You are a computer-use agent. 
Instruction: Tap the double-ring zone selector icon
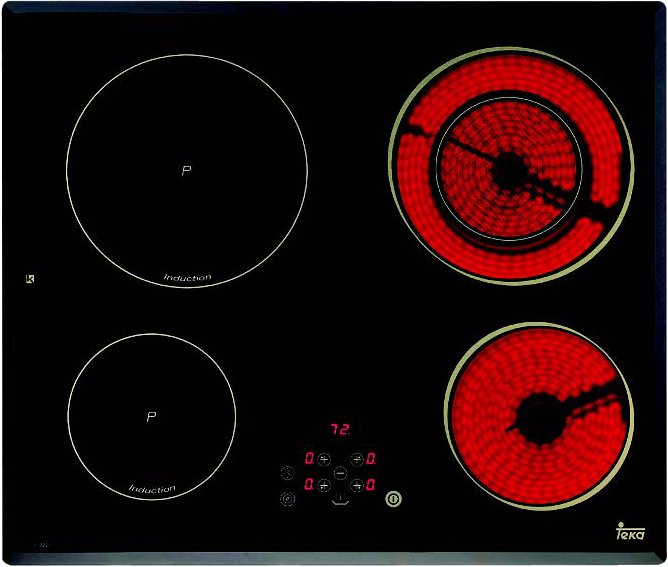coord(288,498)
